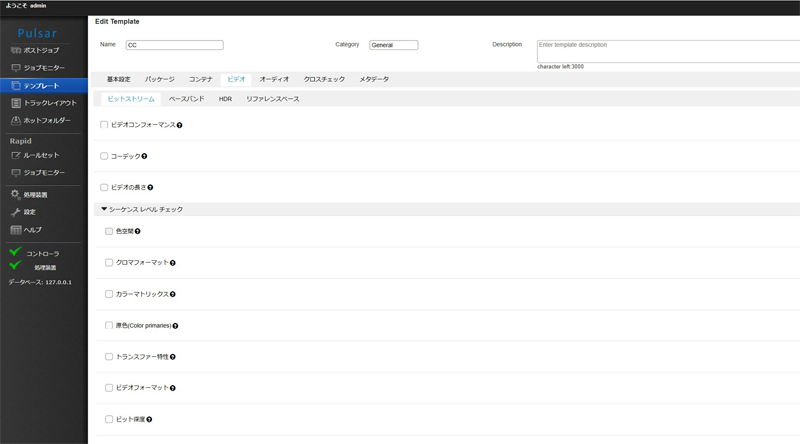Click the コントローラ status label
800x444 pixels.
[x=43, y=254]
